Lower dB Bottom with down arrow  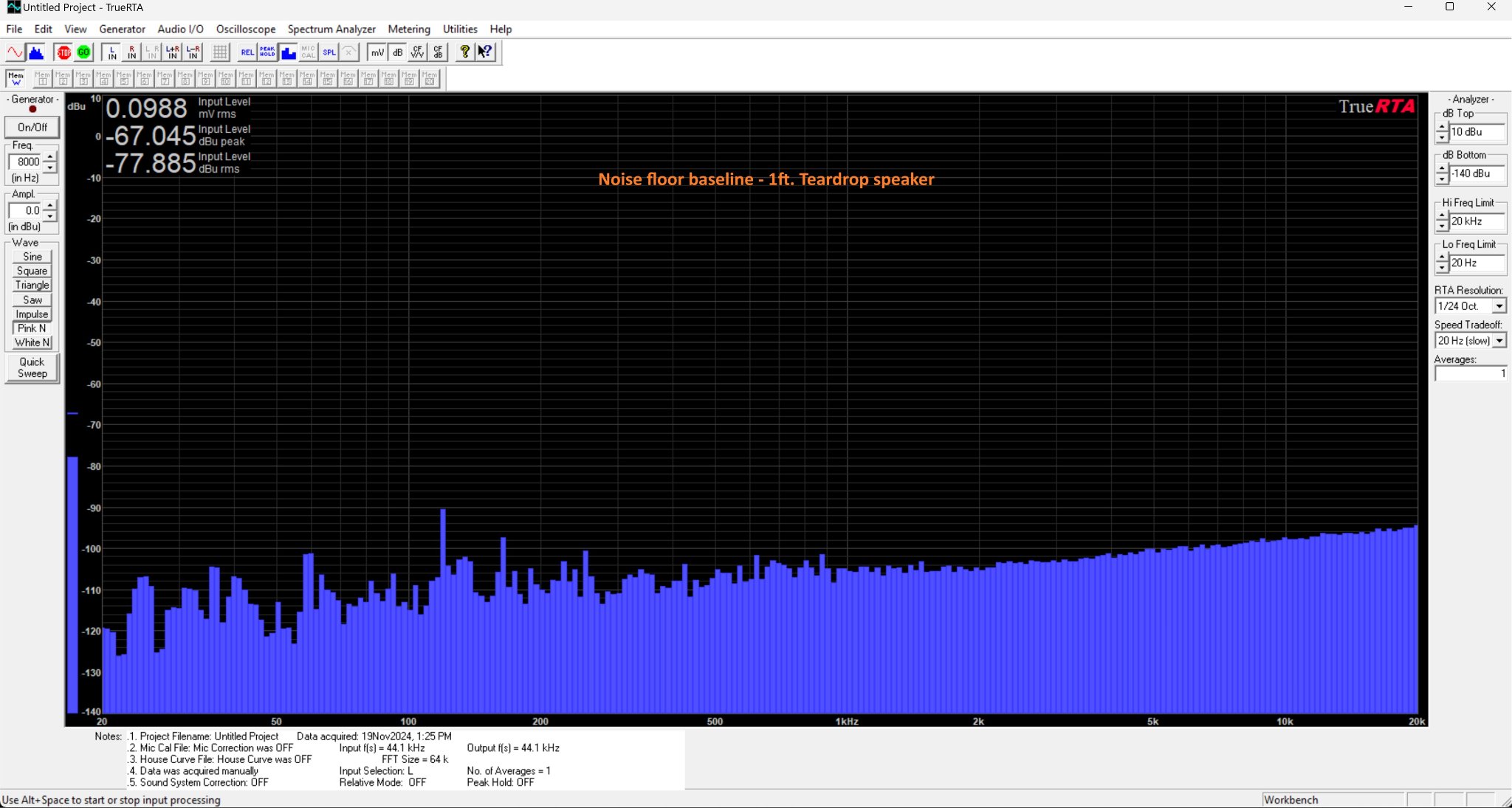click(1442, 179)
